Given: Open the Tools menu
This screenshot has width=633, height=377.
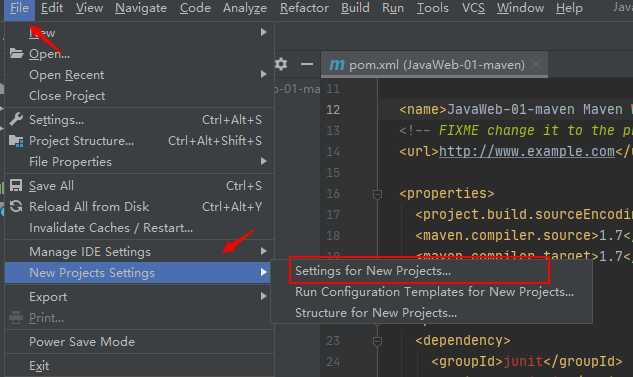Looking at the screenshot, I should point(432,8).
